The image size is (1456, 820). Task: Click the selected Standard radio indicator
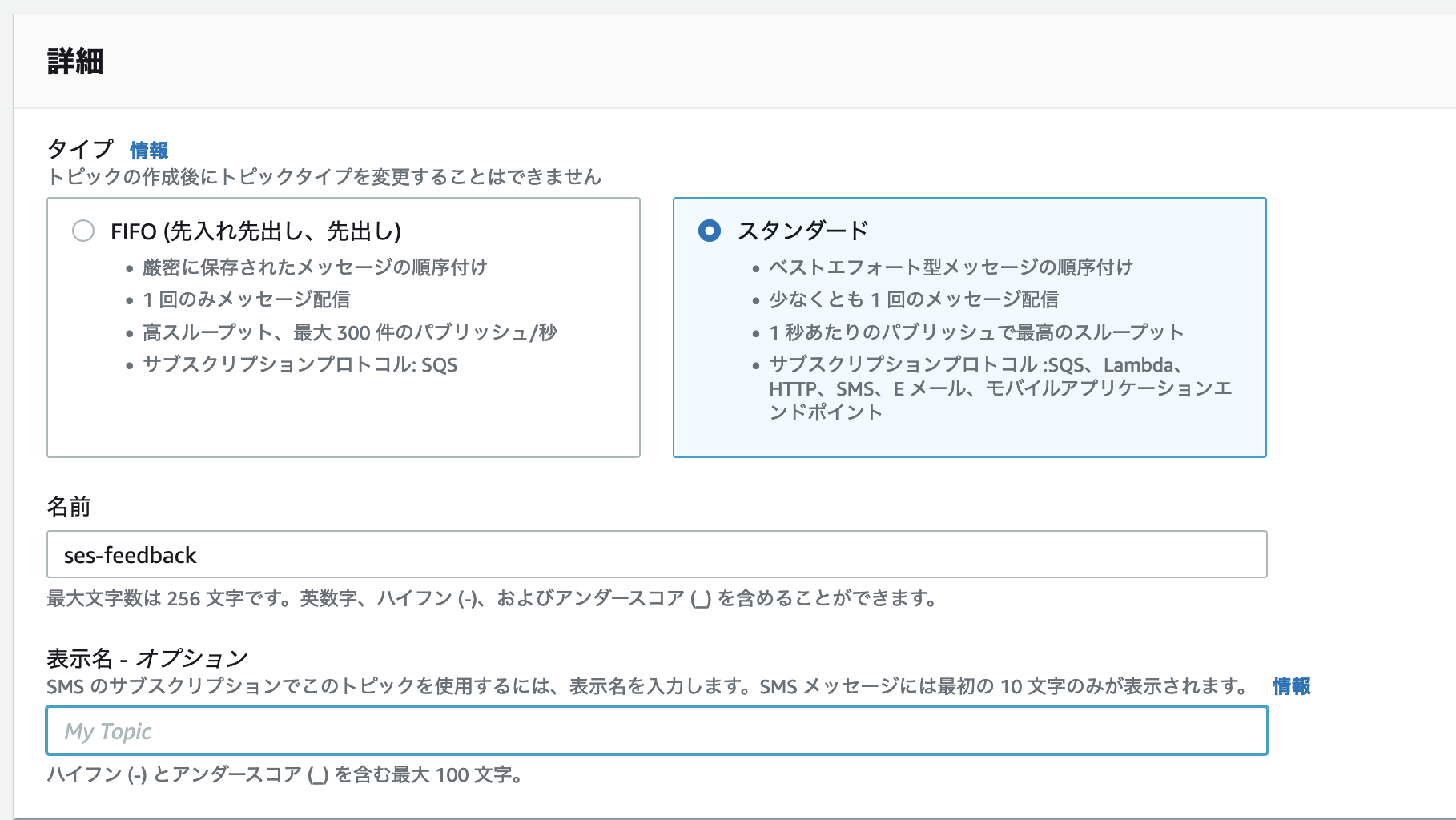point(709,229)
